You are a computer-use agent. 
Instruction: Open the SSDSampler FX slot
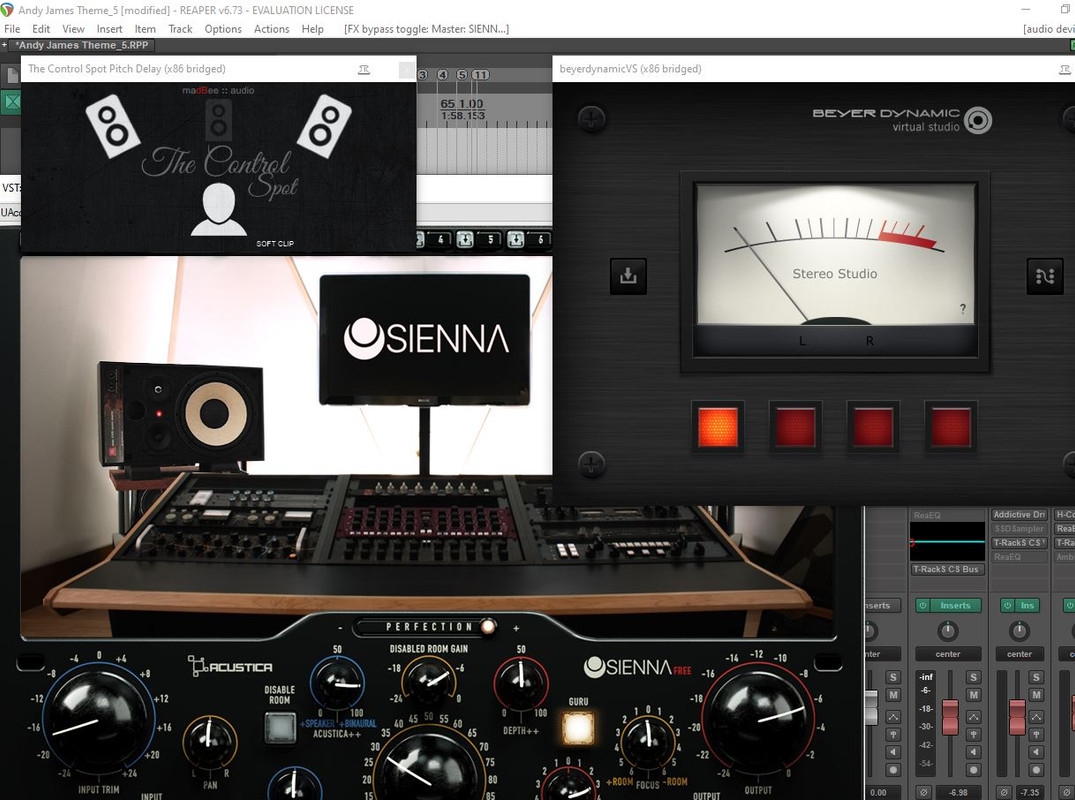pos(1019,529)
